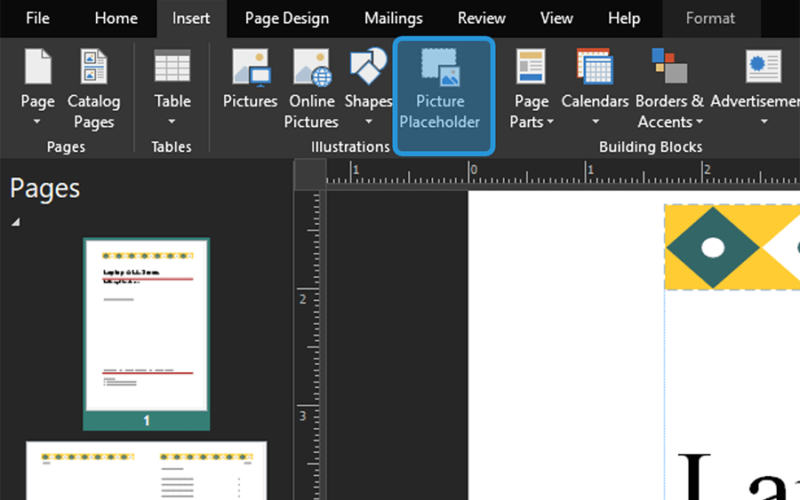
Task: Expand the Shapes dropdown arrow
Action: (x=368, y=121)
